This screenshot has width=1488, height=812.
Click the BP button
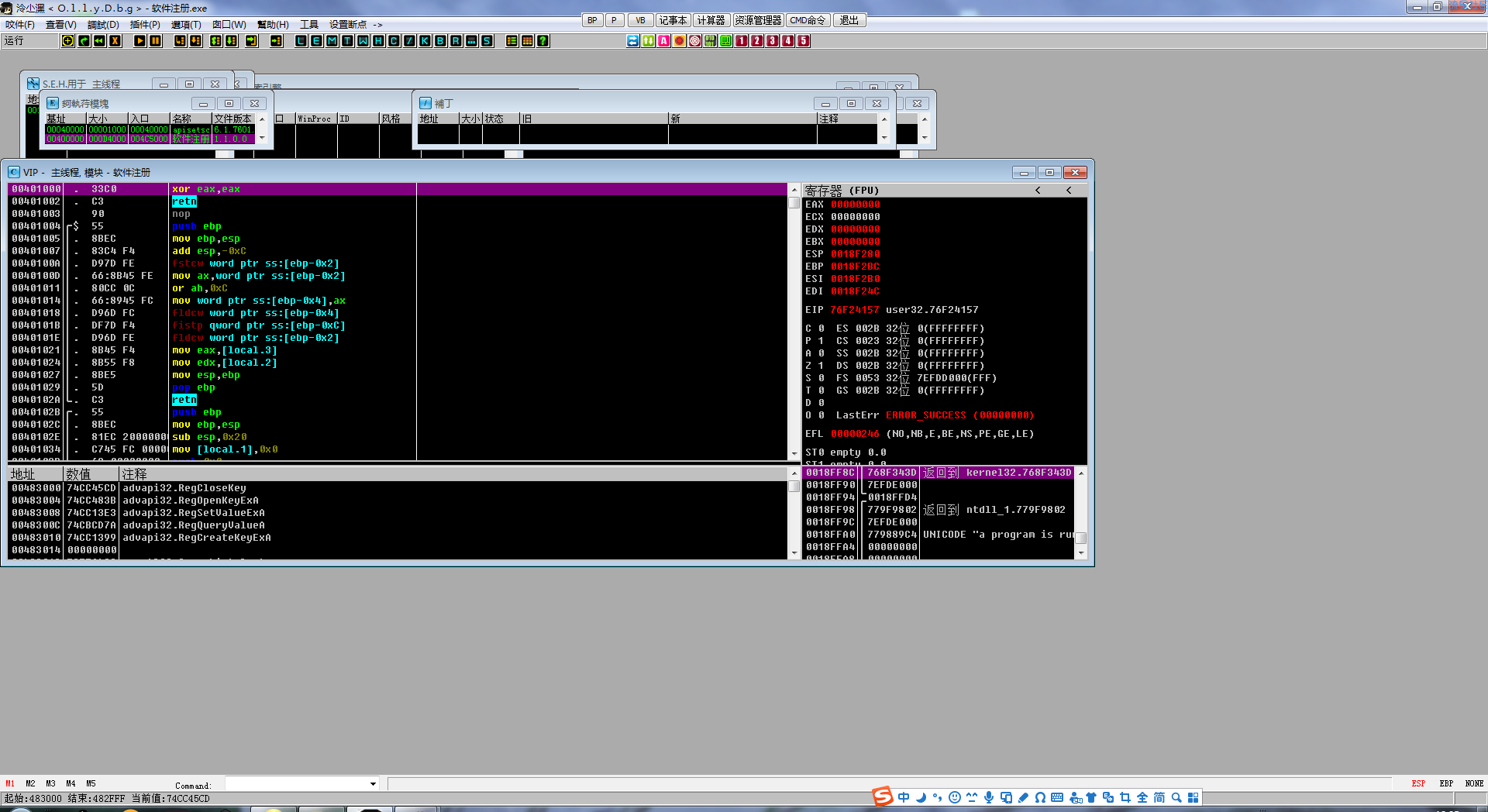[592, 21]
